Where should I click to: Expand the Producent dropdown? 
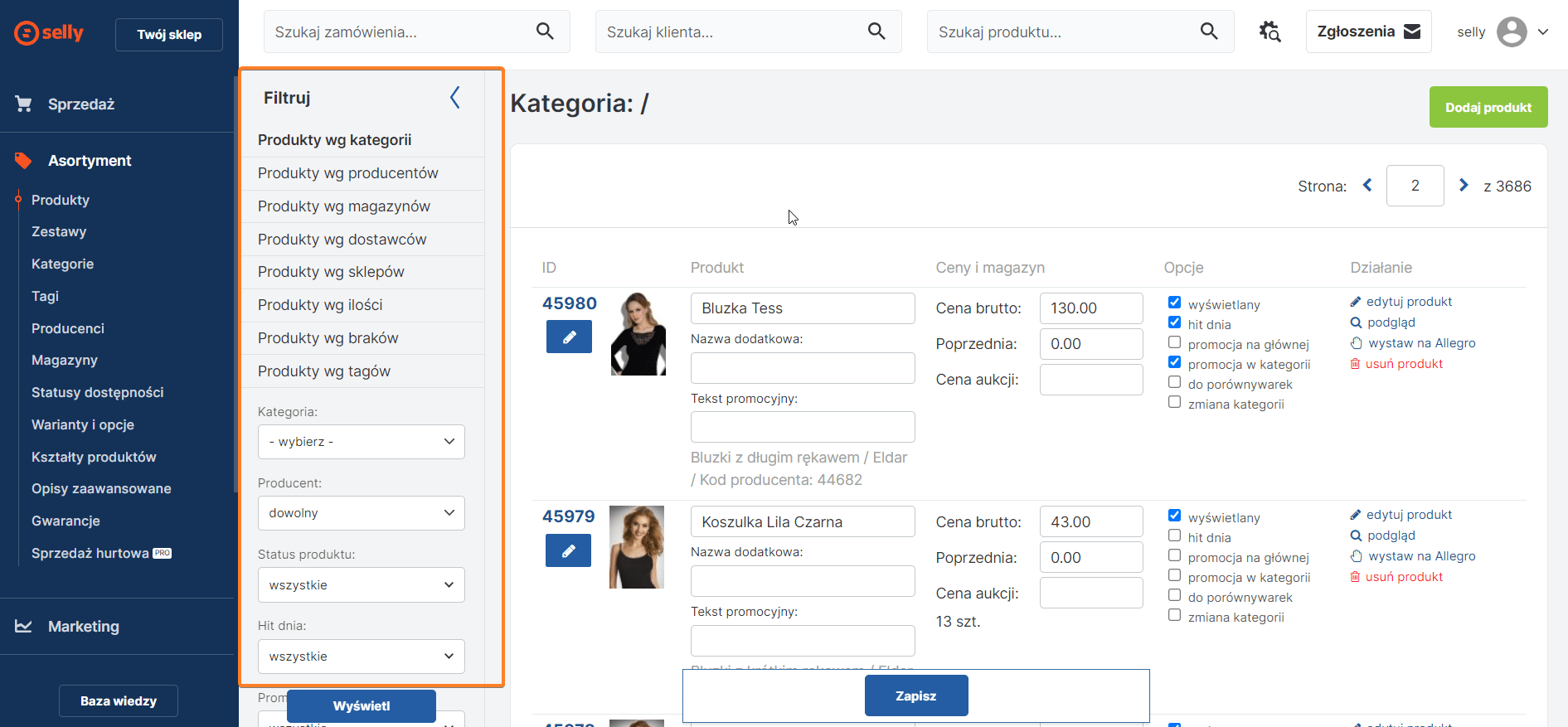click(x=362, y=513)
